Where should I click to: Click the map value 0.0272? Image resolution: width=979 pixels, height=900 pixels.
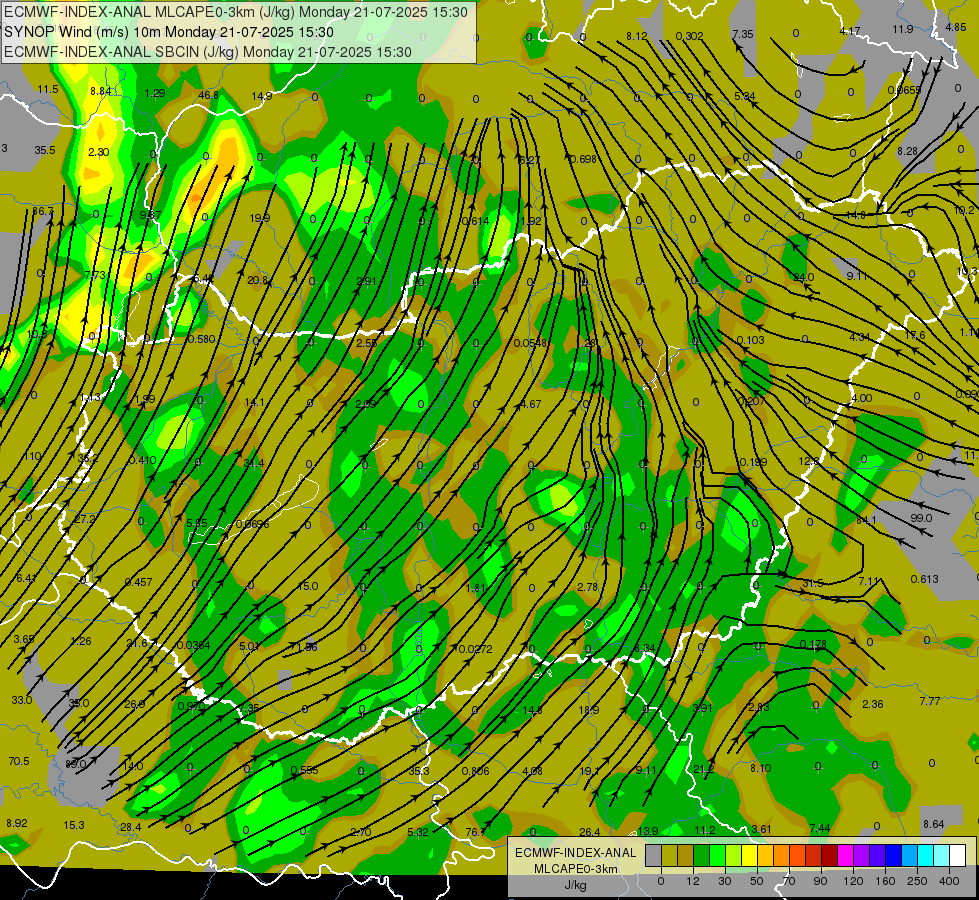(x=476, y=650)
